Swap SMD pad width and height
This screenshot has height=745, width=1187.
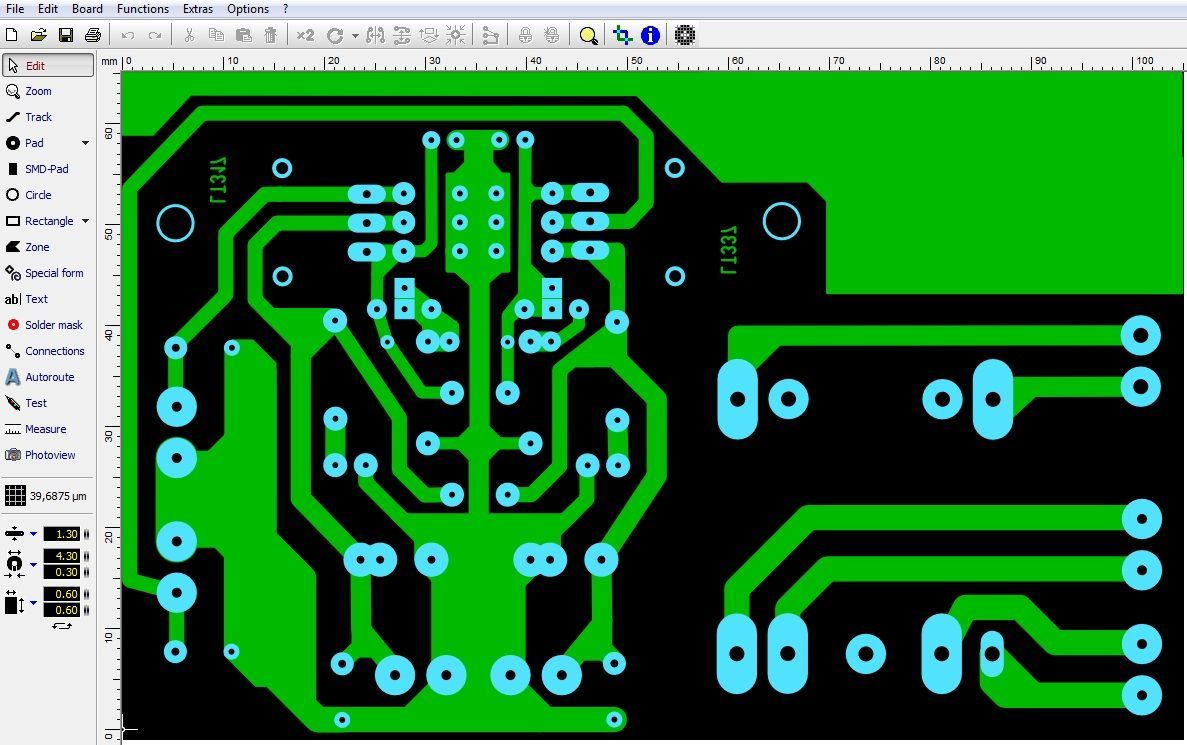pos(61,626)
